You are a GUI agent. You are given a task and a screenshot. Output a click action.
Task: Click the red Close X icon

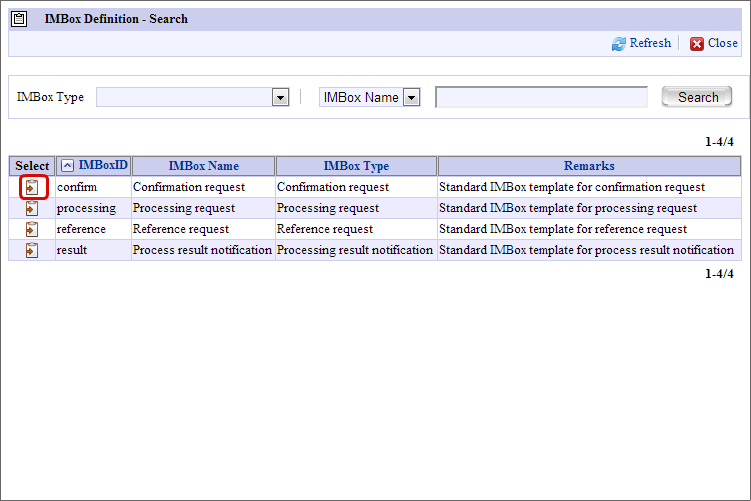point(696,44)
